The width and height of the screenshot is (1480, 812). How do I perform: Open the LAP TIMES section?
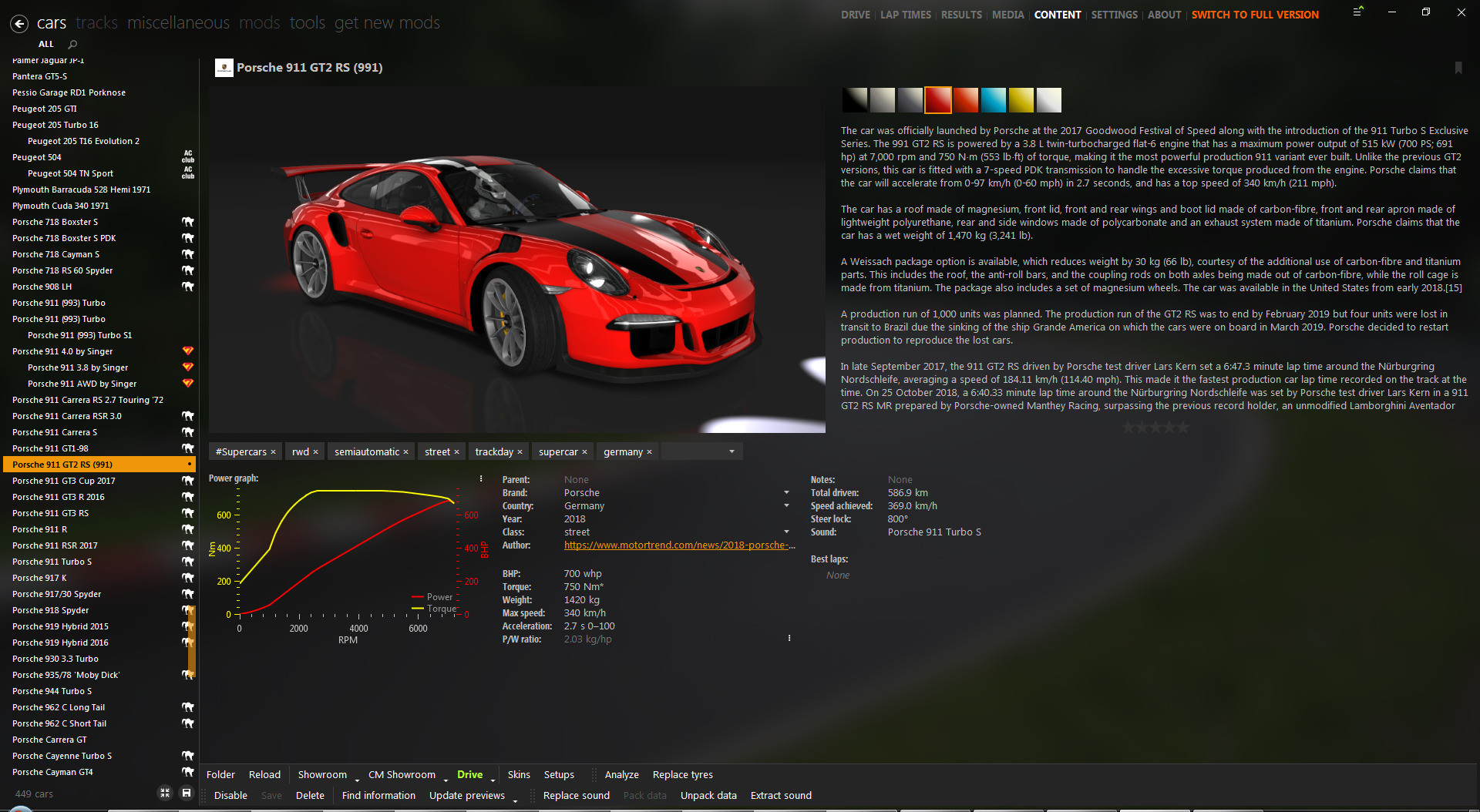click(906, 15)
